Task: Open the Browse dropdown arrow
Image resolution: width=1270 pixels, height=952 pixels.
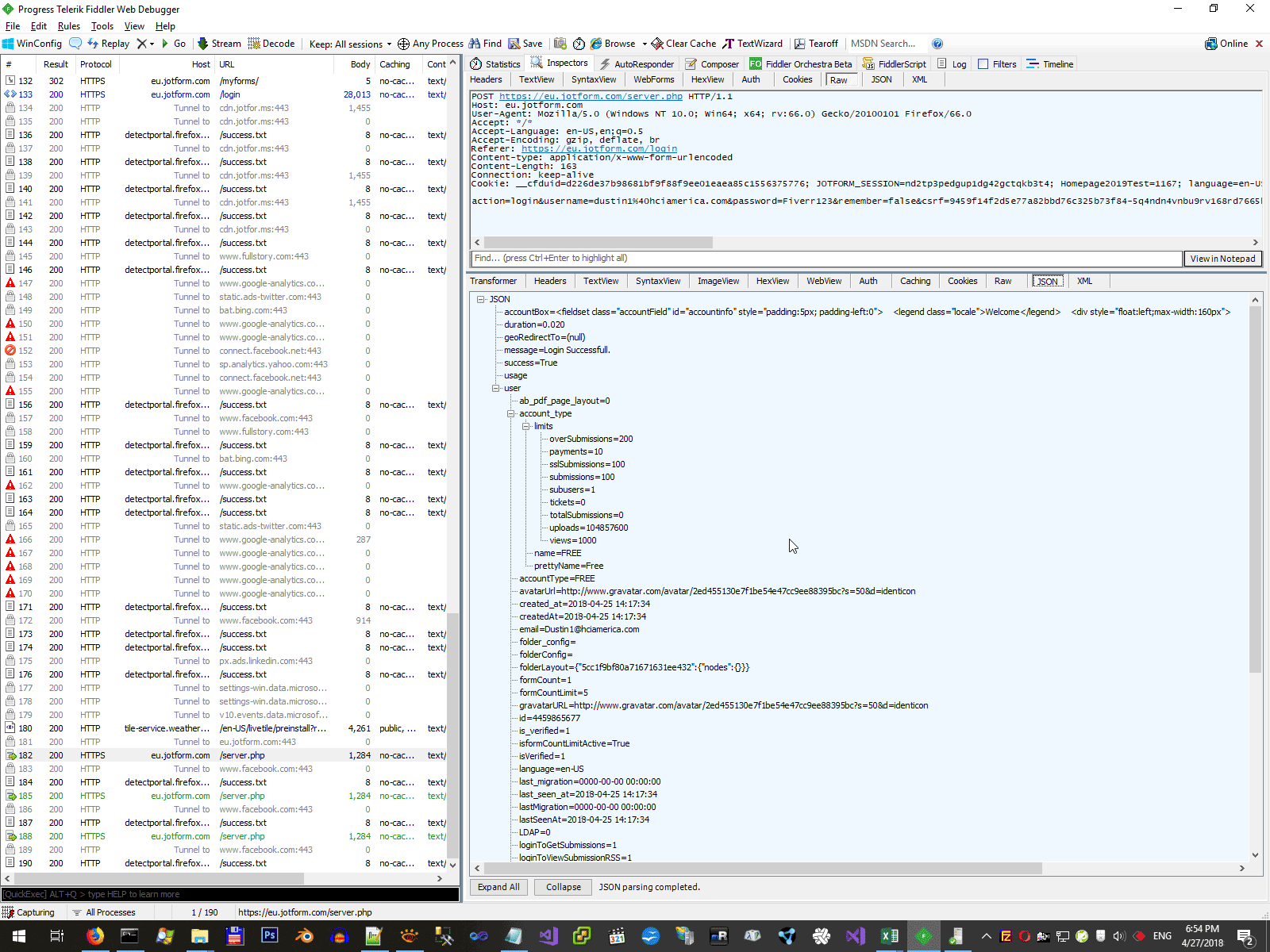Action: click(x=645, y=44)
